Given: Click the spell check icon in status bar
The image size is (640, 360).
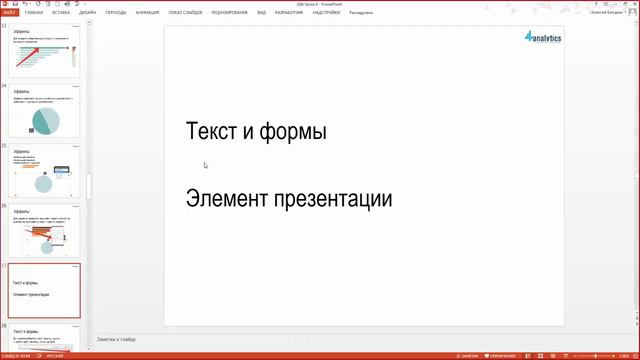Looking at the screenshot, I should point(39,356).
